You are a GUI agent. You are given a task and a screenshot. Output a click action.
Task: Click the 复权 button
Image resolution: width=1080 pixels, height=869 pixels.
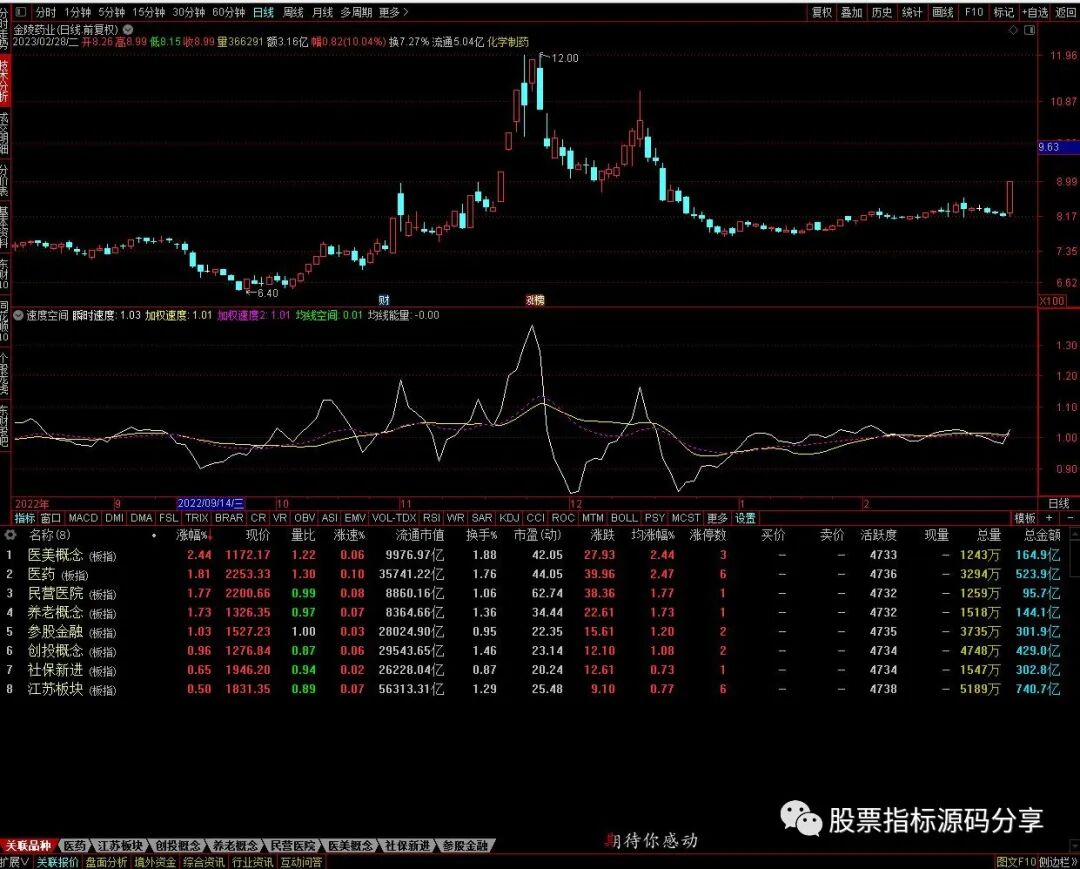(822, 12)
